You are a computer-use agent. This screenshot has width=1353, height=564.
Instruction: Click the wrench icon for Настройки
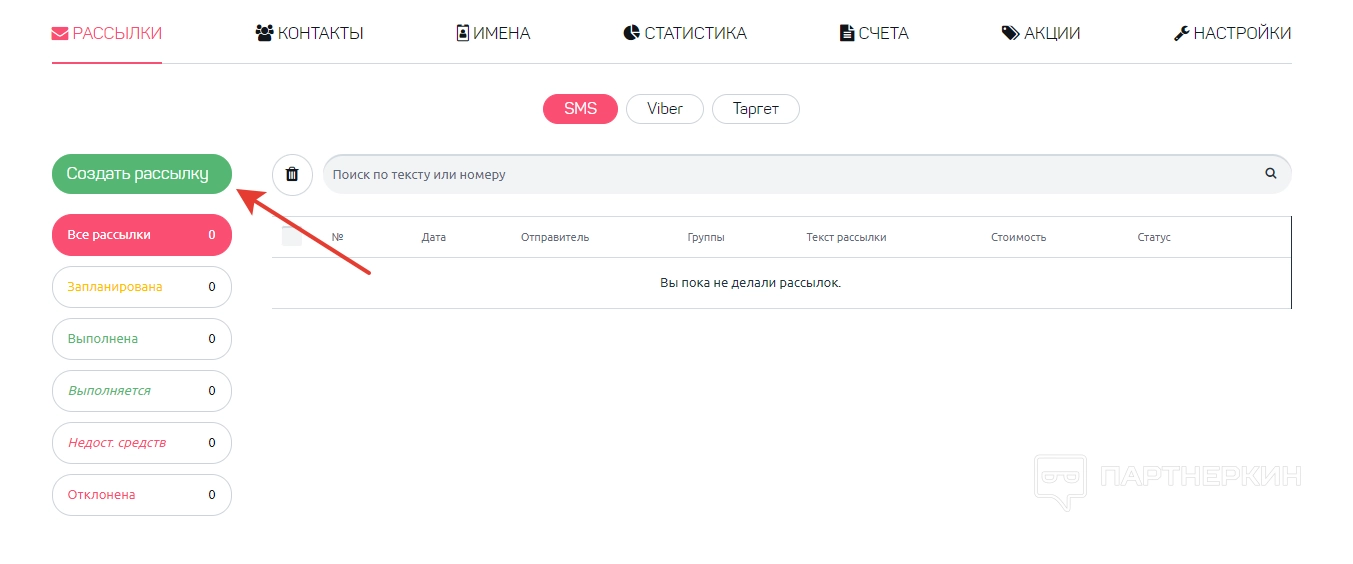1181,33
